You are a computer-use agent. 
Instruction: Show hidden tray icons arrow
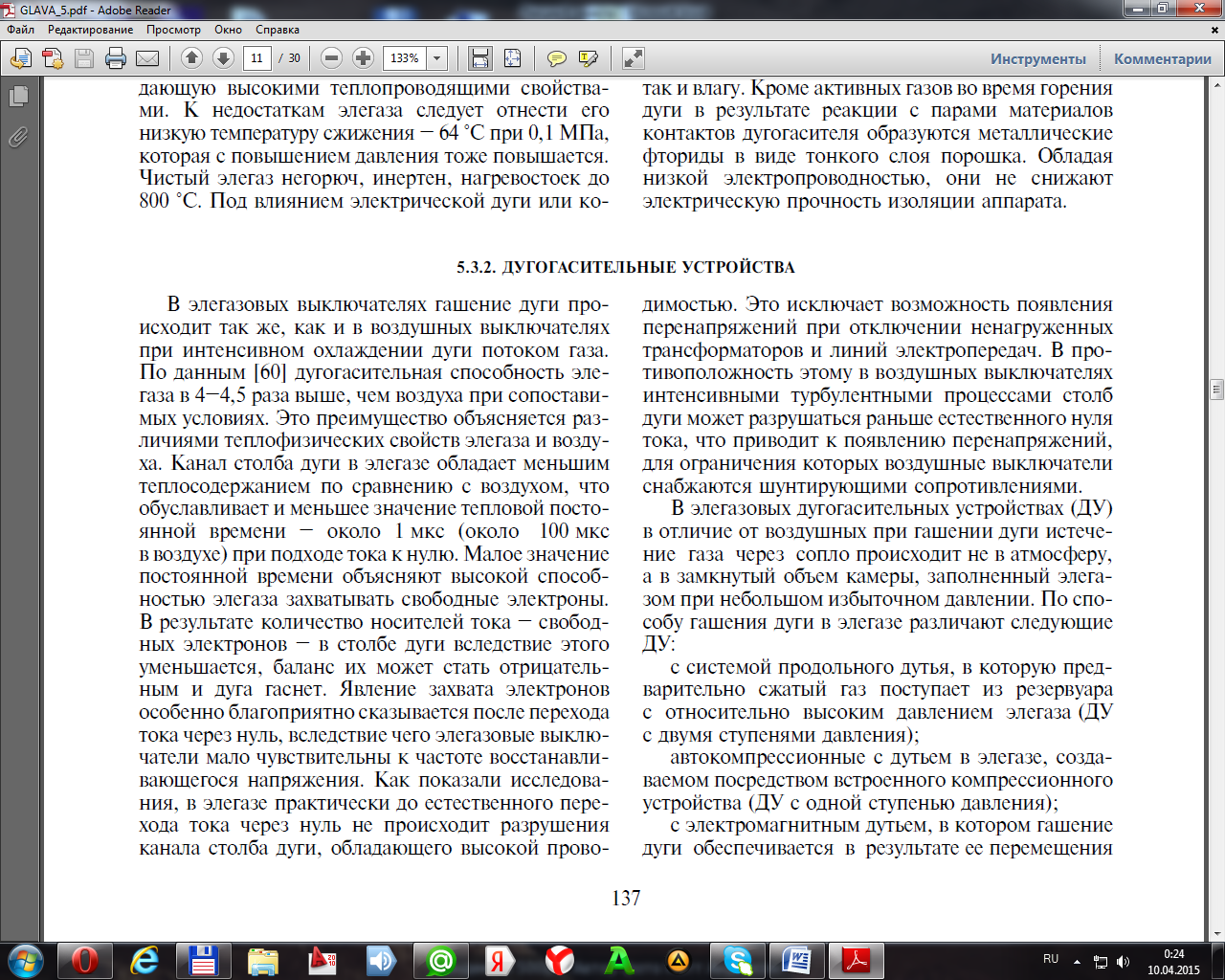click(1078, 961)
